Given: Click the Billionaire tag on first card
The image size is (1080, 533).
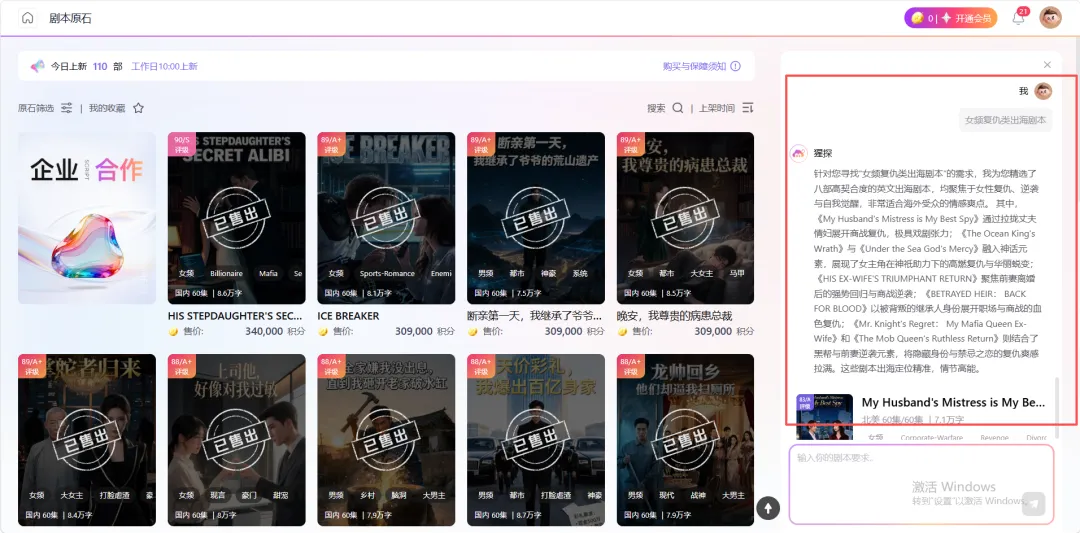Looking at the screenshot, I should pyautogui.click(x=227, y=273).
